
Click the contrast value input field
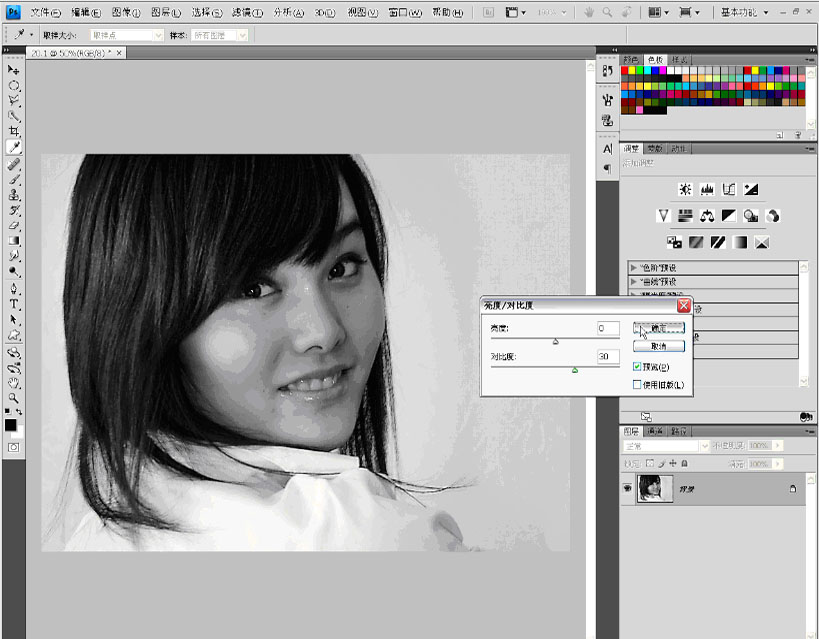(x=608, y=356)
